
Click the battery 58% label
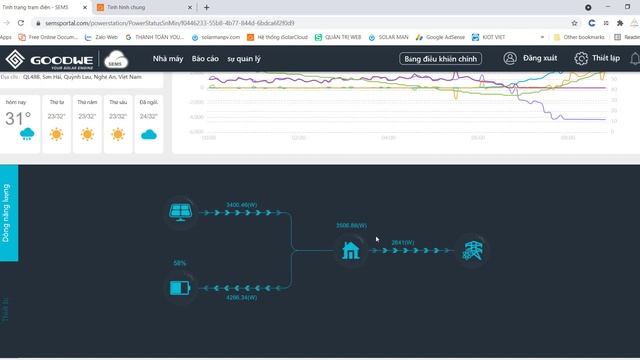point(180,263)
